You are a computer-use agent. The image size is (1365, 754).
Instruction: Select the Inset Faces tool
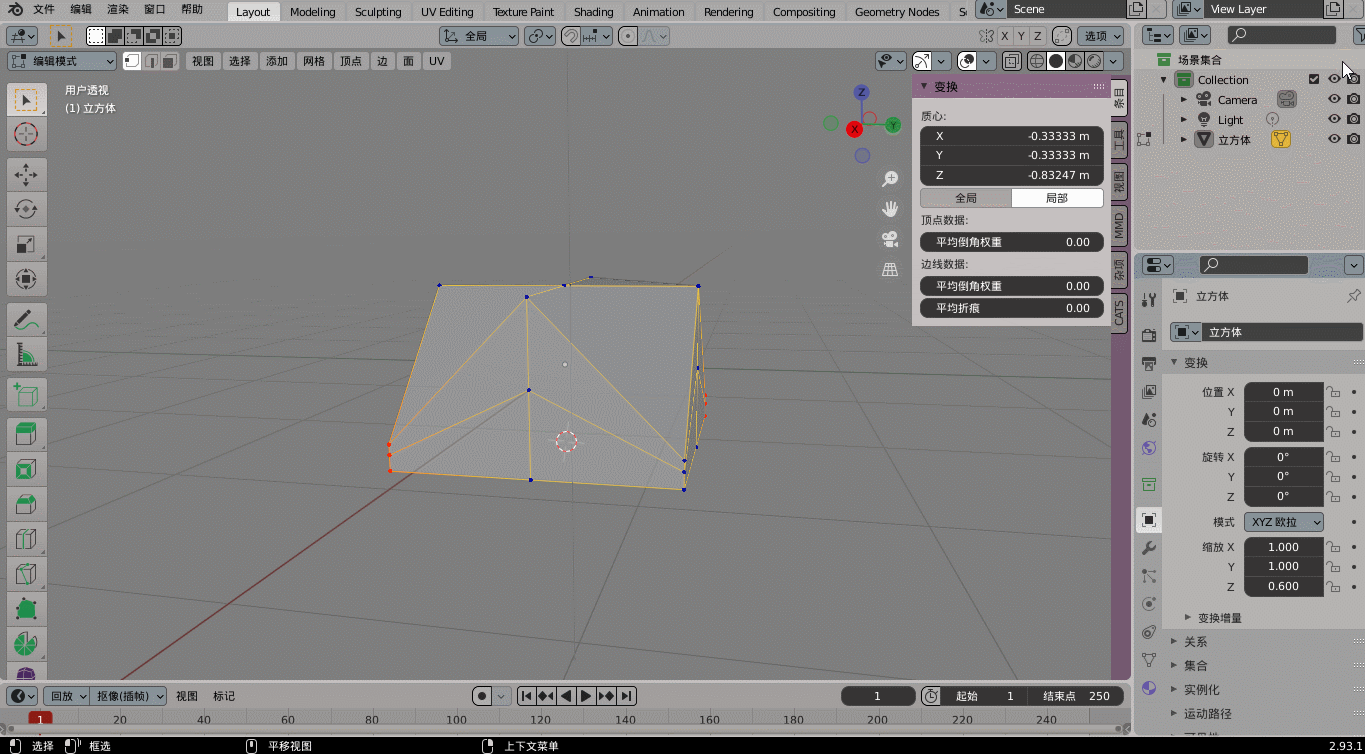point(26,469)
